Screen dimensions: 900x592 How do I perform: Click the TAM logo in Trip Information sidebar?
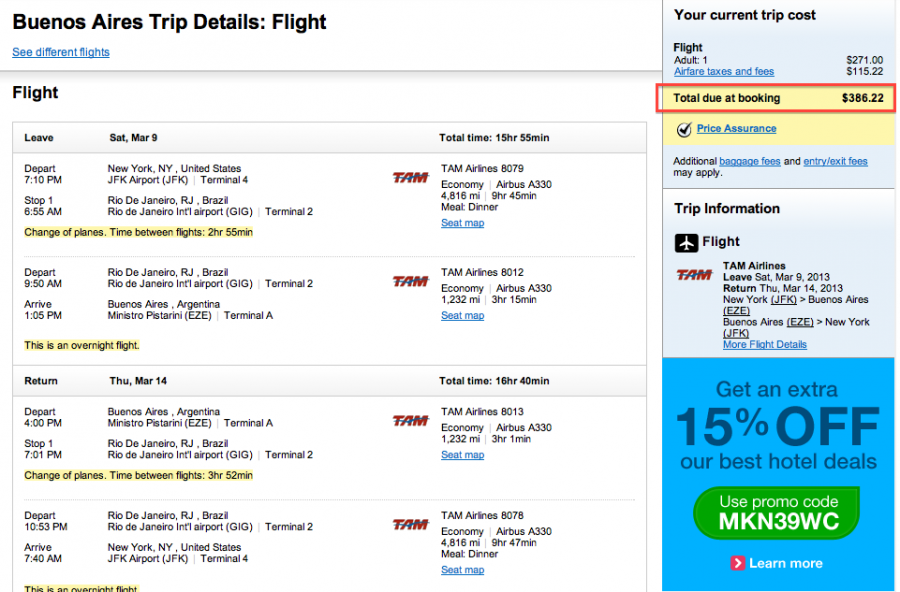coord(694,275)
